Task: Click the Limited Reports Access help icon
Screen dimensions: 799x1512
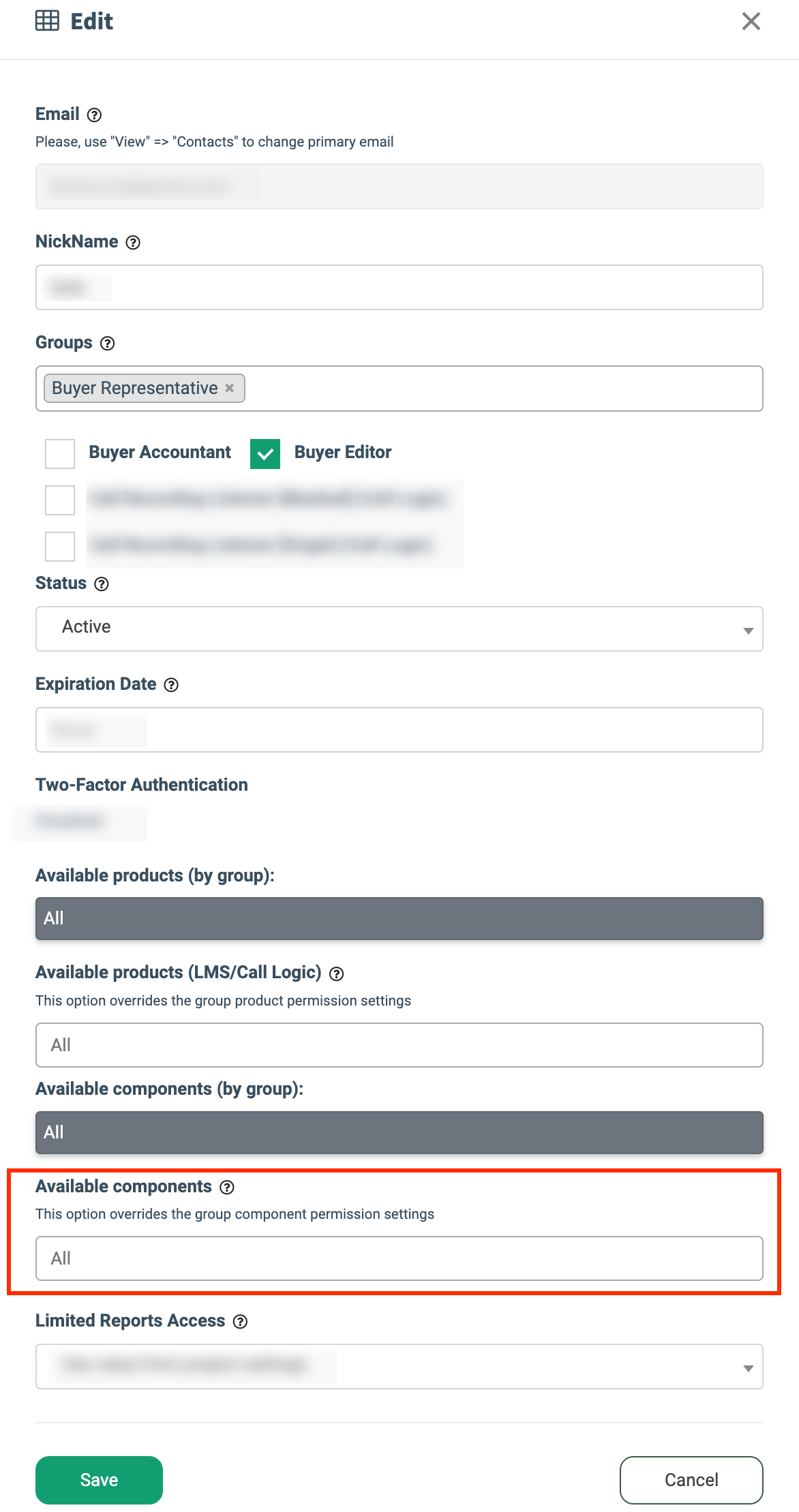Action: pos(241,1322)
